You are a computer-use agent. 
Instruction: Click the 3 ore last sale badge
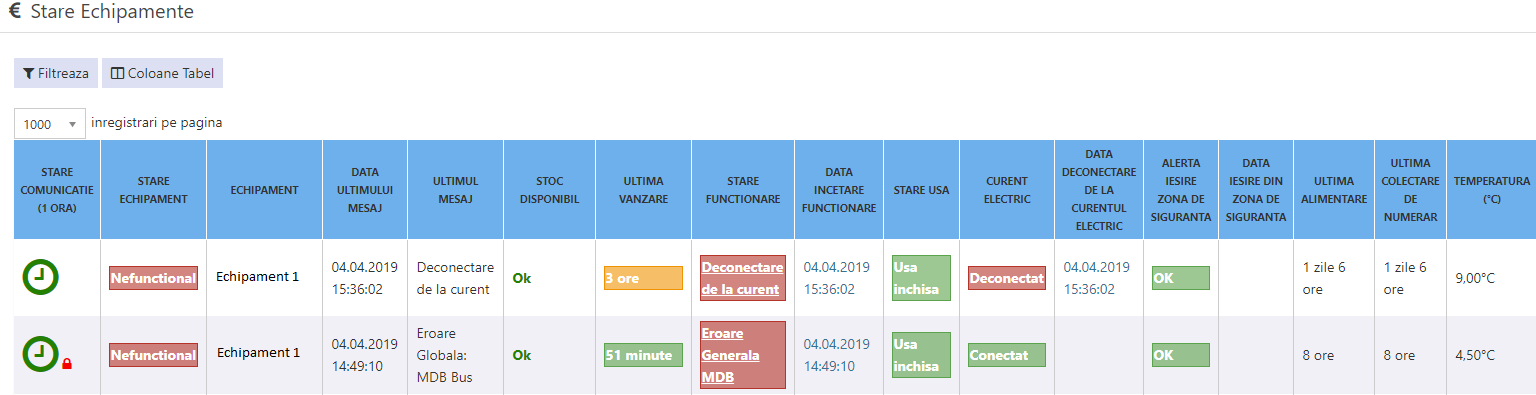(x=643, y=278)
